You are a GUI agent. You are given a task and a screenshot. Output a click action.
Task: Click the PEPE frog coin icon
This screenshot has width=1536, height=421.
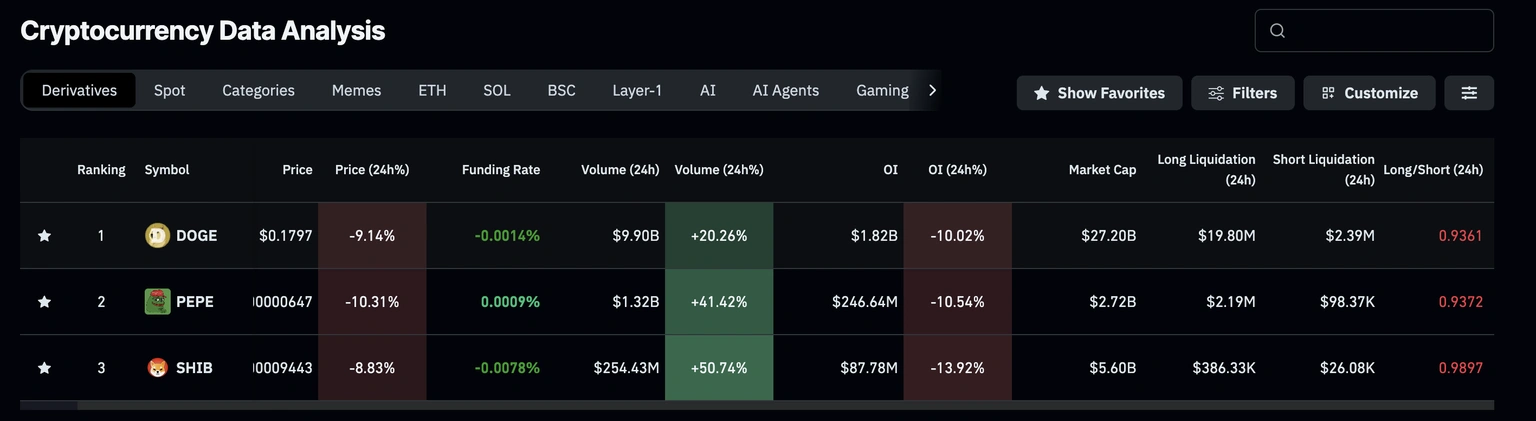click(157, 302)
